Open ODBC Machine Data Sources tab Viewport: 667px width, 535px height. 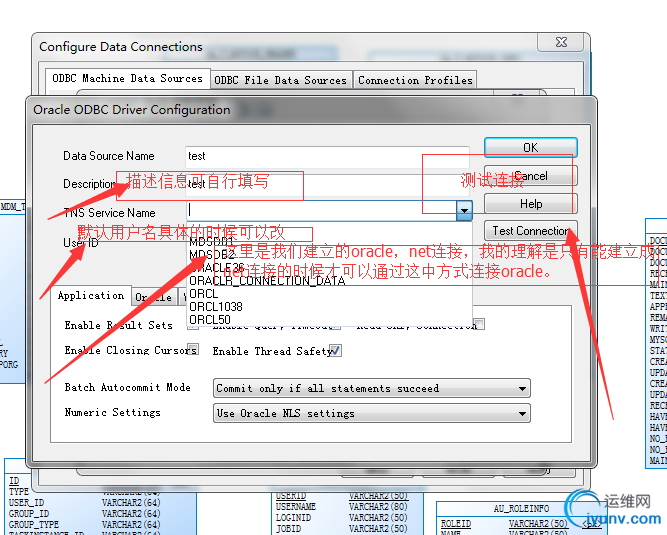[128, 79]
